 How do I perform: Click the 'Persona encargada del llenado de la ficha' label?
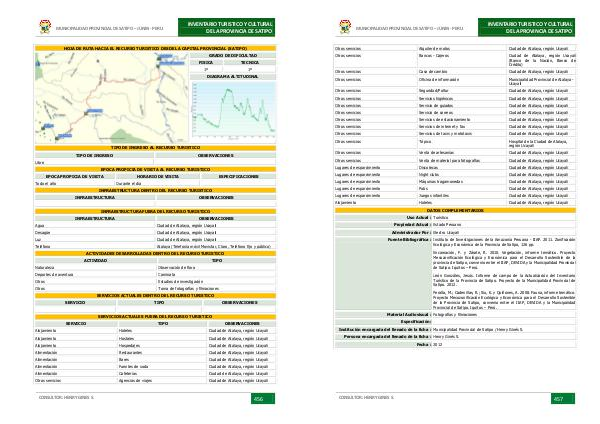click(x=387, y=337)
